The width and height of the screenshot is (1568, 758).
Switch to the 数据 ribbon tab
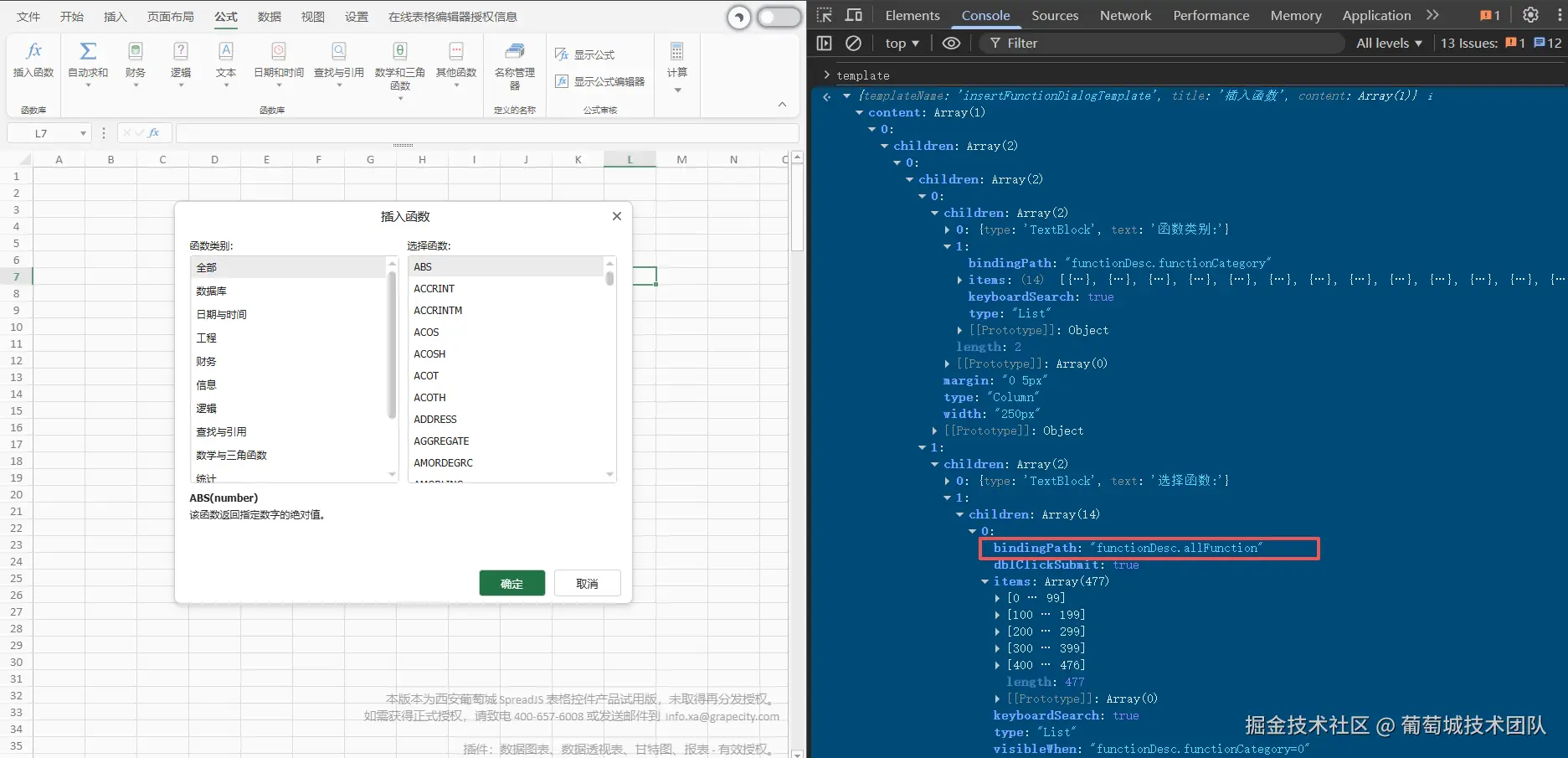[269, 17]
